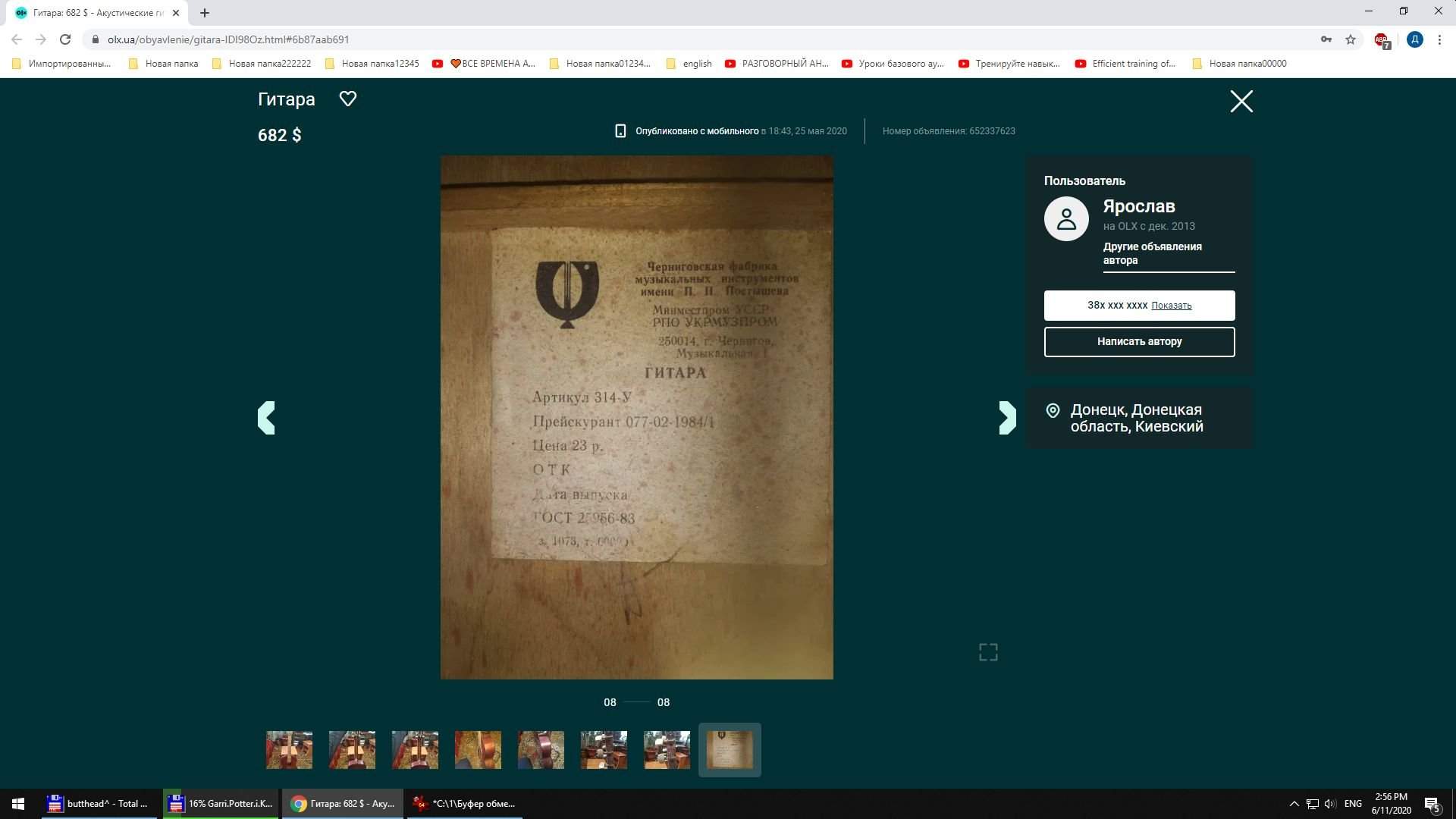Open the Windows Start menu

[18, 804]
